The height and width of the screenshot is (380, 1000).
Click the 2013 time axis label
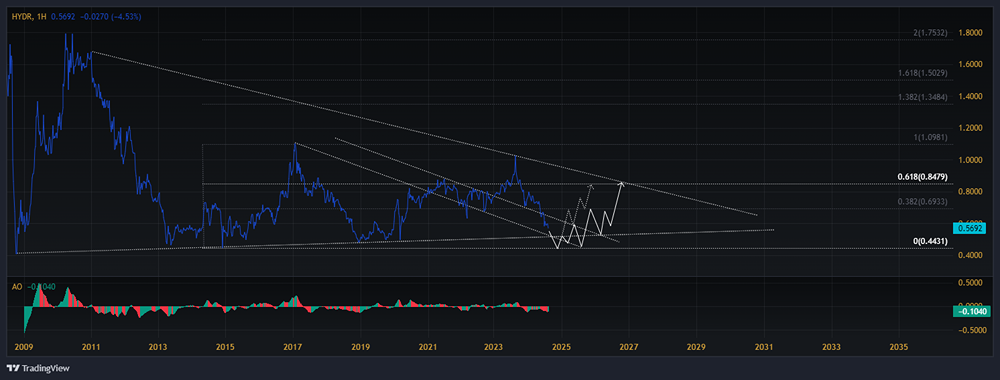click(x=158, y=348)
